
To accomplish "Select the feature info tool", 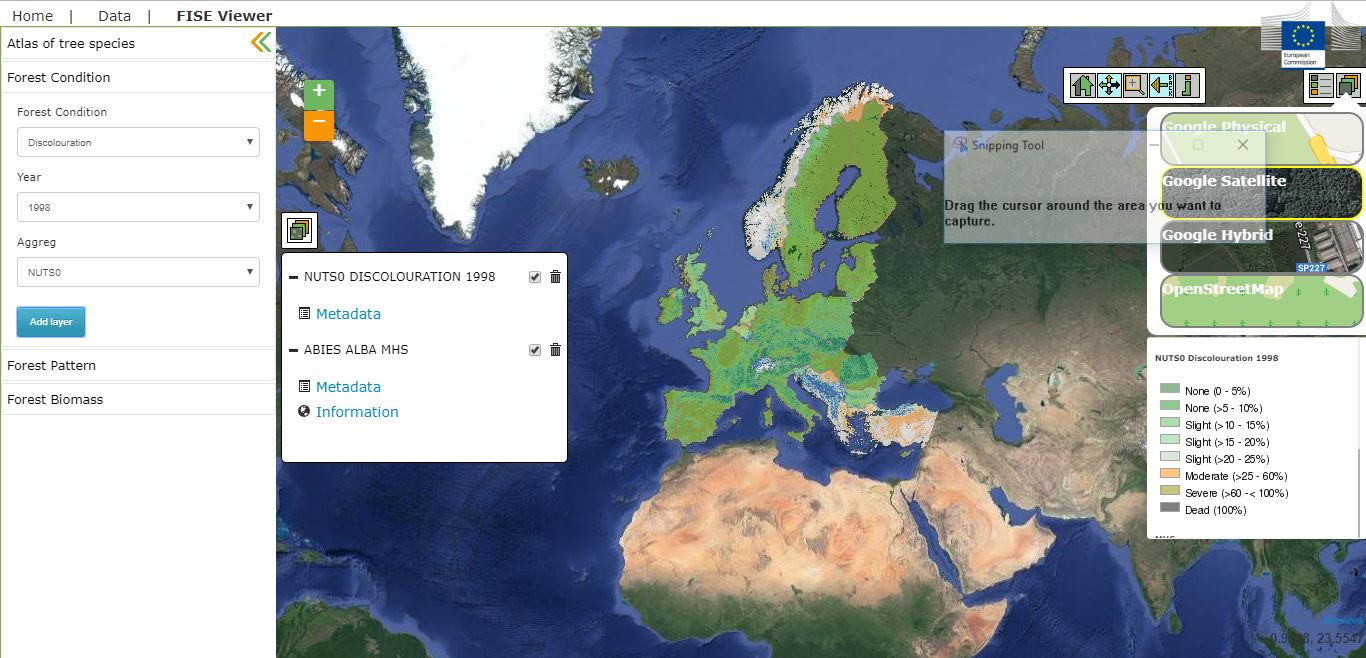I will click(x=1187, y=86).
